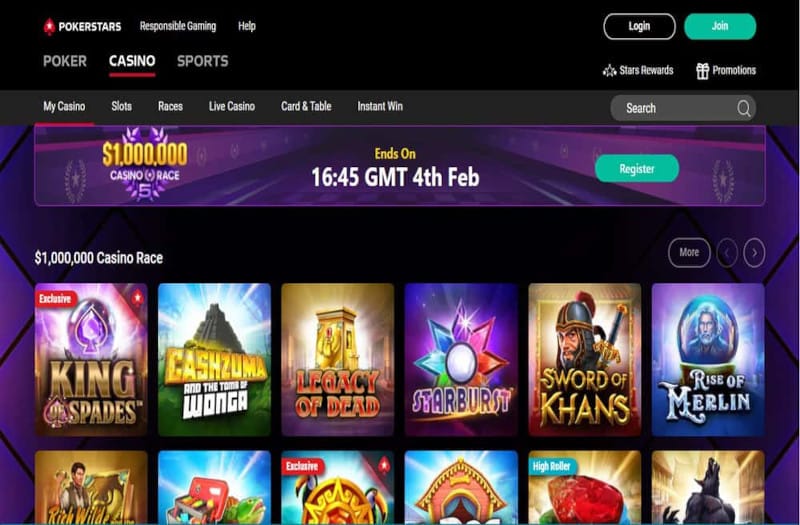Open Stars Rewards stars icon
The width and height of the screenshot is (800, 525).
click(x=609, y=70)
